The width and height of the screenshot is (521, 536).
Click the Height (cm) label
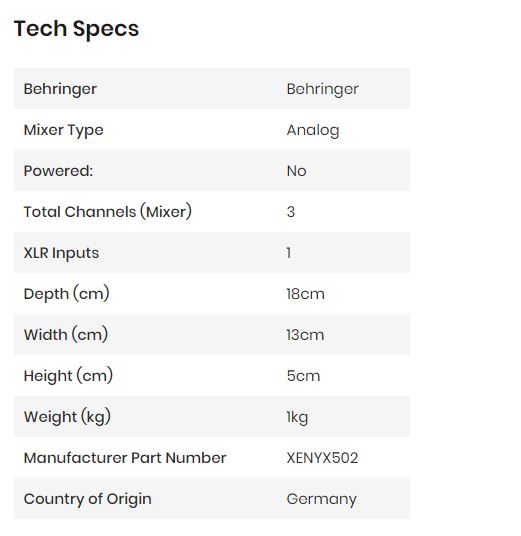click(x=68, y=376)
